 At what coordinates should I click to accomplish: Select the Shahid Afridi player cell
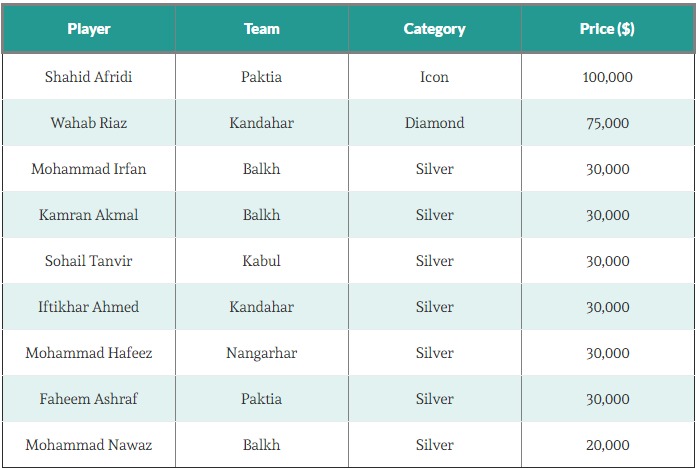click(88, 77)
